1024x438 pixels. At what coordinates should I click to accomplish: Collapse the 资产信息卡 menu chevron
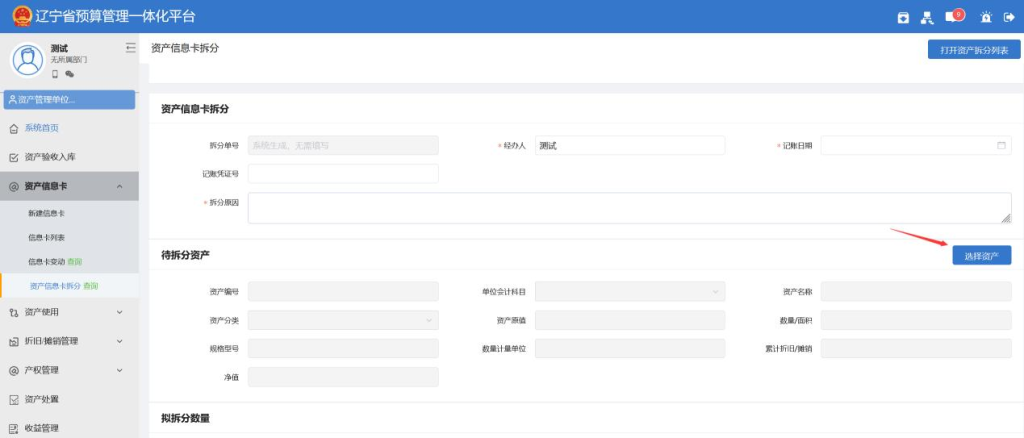point(120,187)
